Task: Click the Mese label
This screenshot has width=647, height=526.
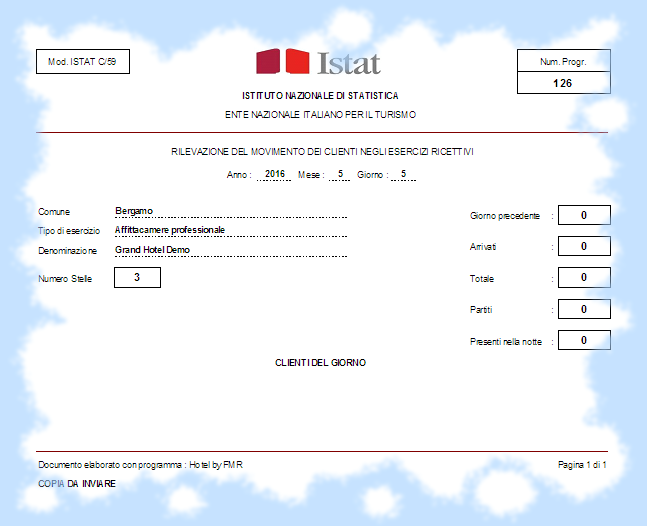Action: click(x=311, y=175)
